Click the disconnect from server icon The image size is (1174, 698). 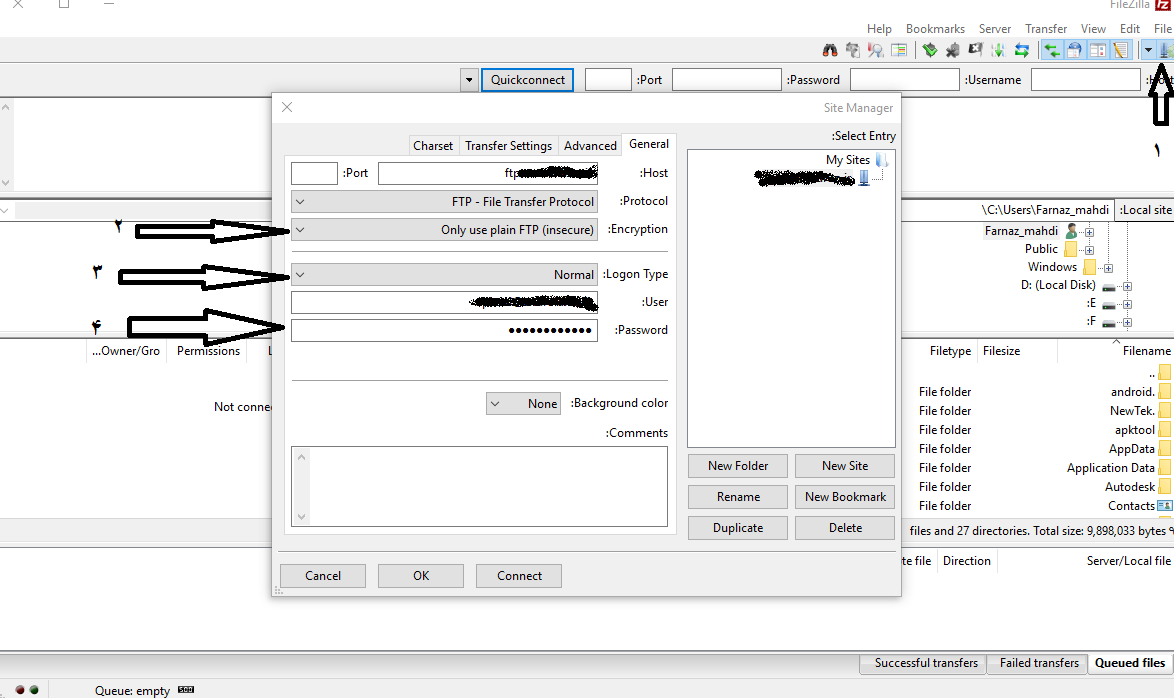(x=952, y=50)
